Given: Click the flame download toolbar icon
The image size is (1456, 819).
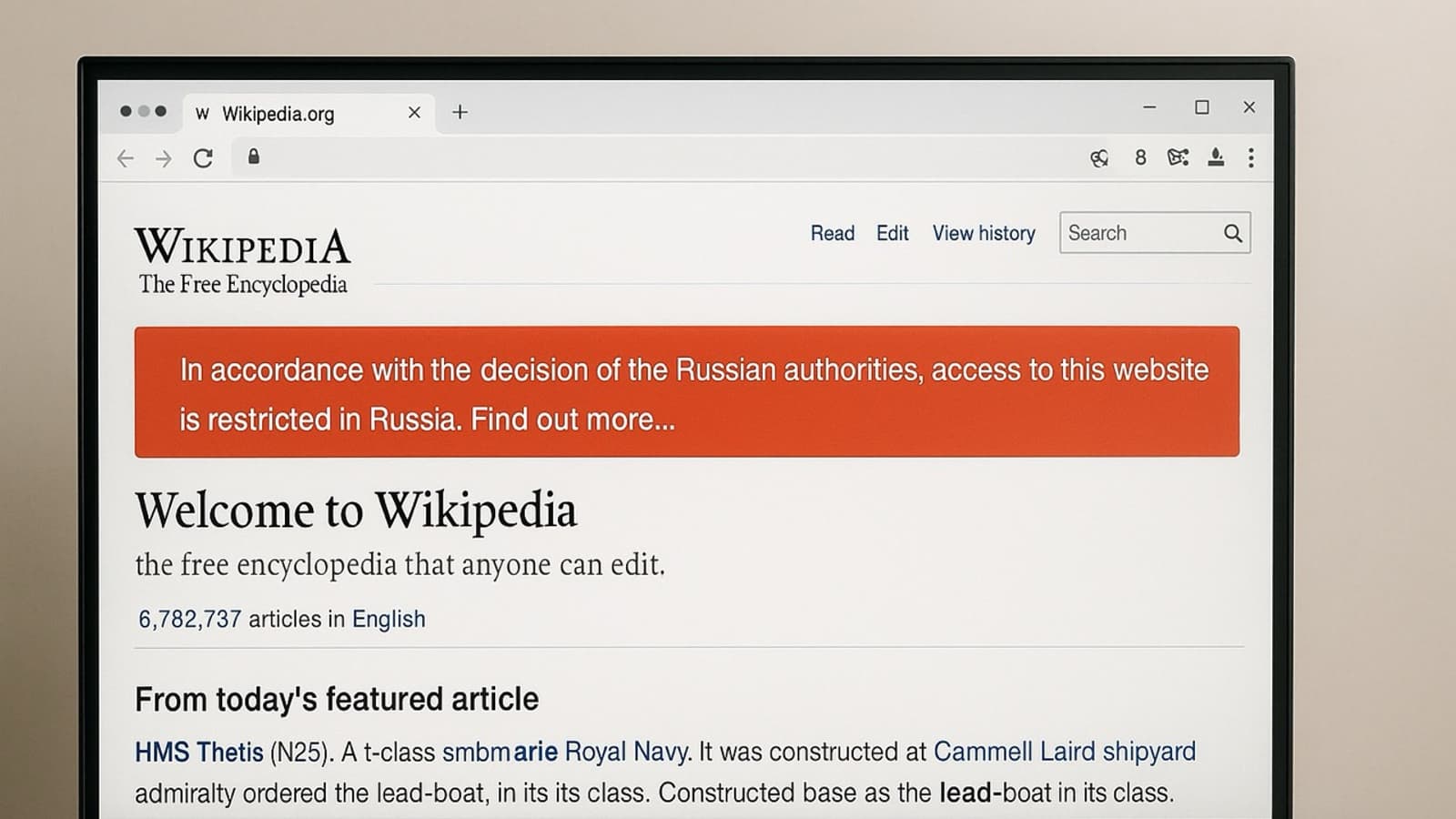Looking at the screenshot, I should 1216,157.
